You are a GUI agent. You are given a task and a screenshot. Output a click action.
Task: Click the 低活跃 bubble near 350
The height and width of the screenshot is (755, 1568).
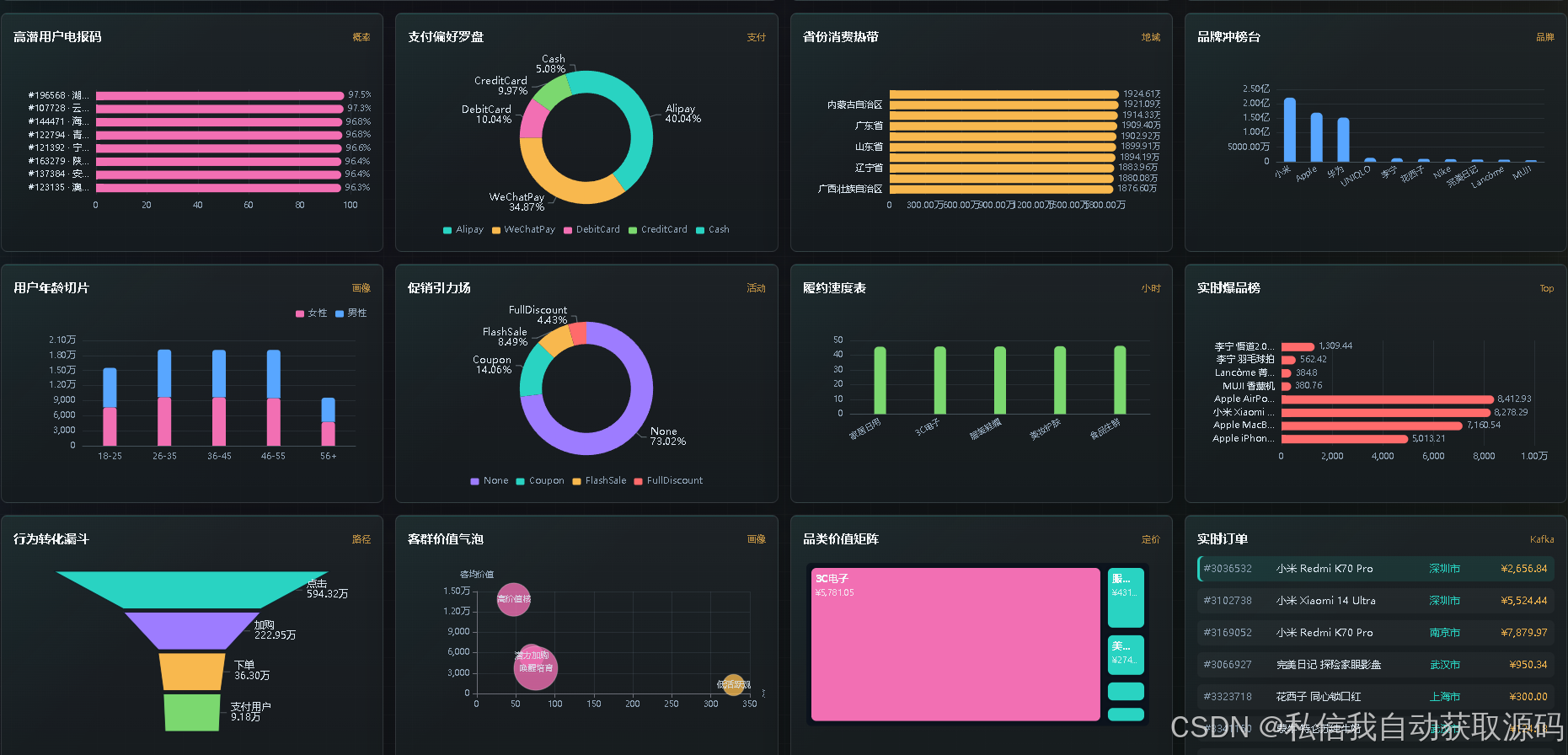[733, 684]
